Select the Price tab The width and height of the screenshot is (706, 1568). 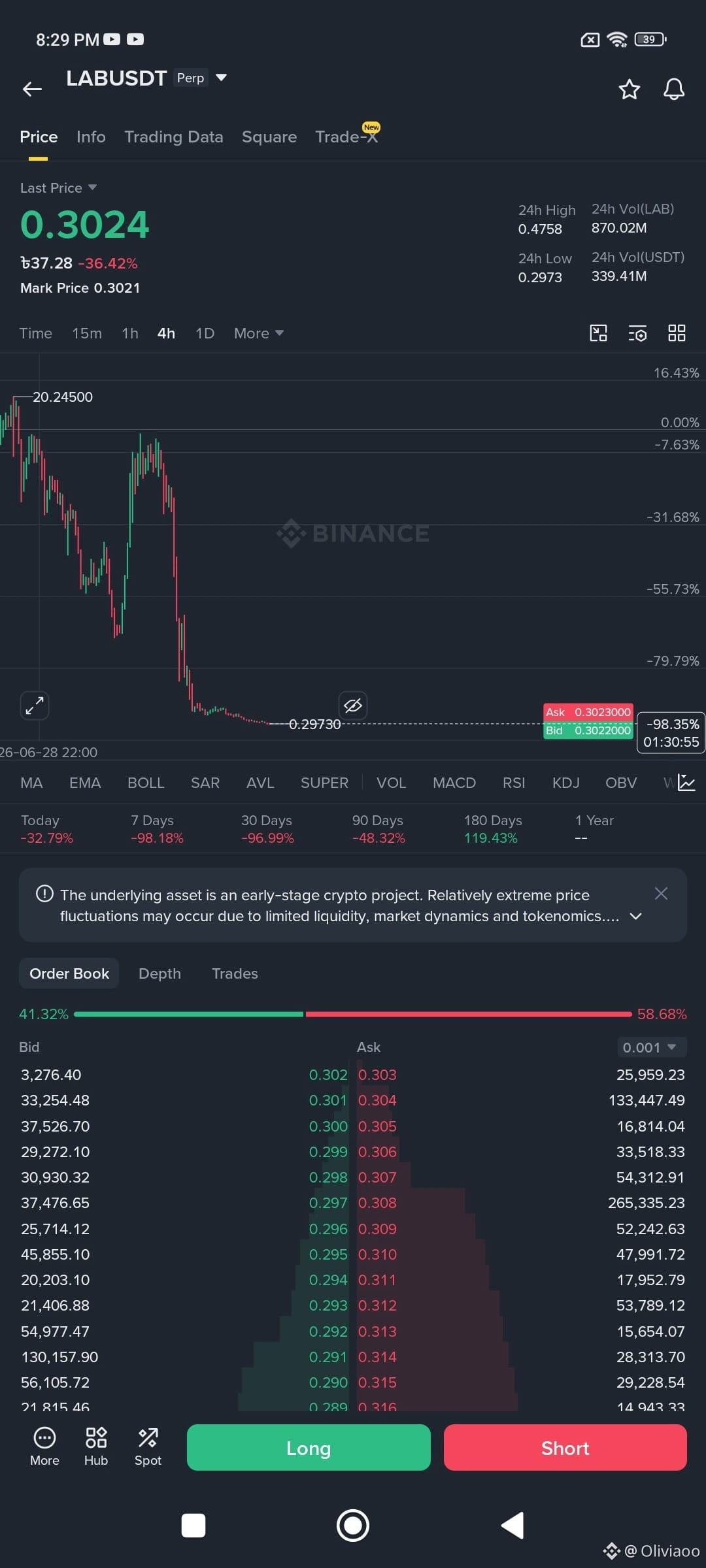tap(39, 137)
